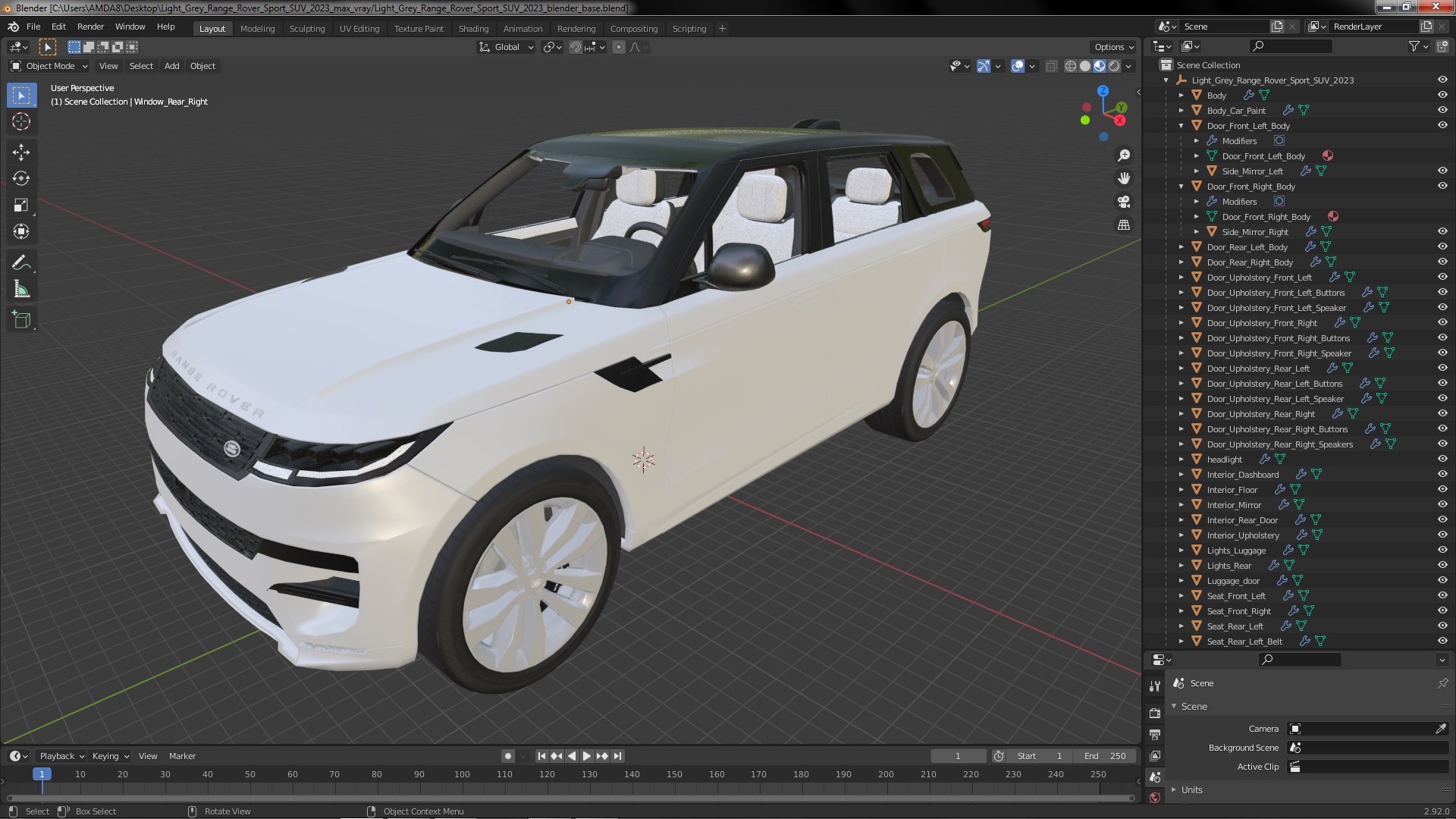The image size is (1456, 819).
Task: Play the animation forward
Action: click(x=587, y=756)
